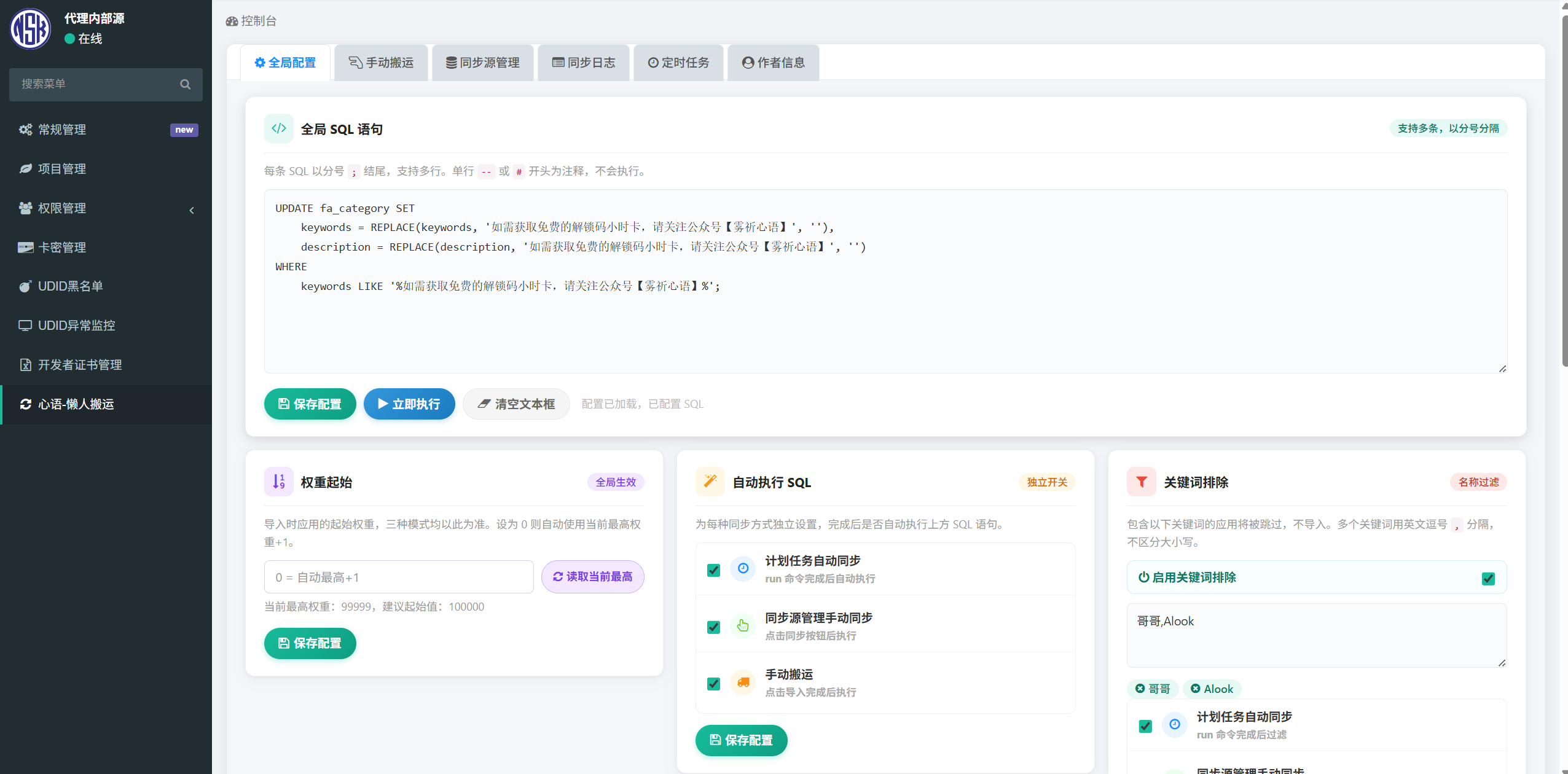Viewport: 1568px width, 774px height.
Task: Collapse the 权限管理 submenu chevron
Action: (192, 209)
